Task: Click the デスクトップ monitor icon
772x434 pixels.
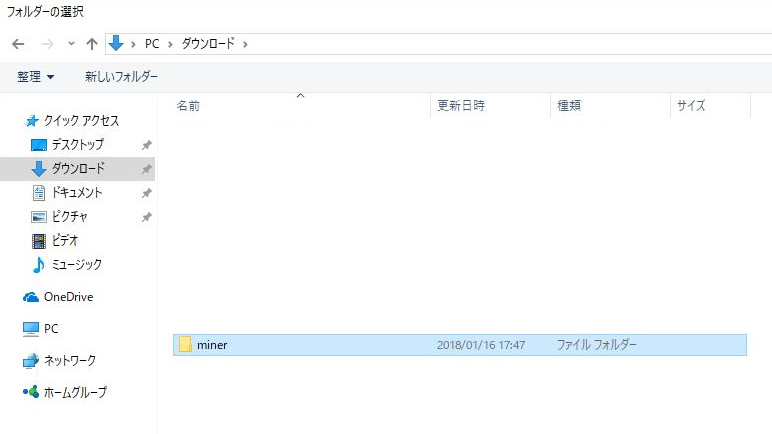Action: [x=39, y=145]
